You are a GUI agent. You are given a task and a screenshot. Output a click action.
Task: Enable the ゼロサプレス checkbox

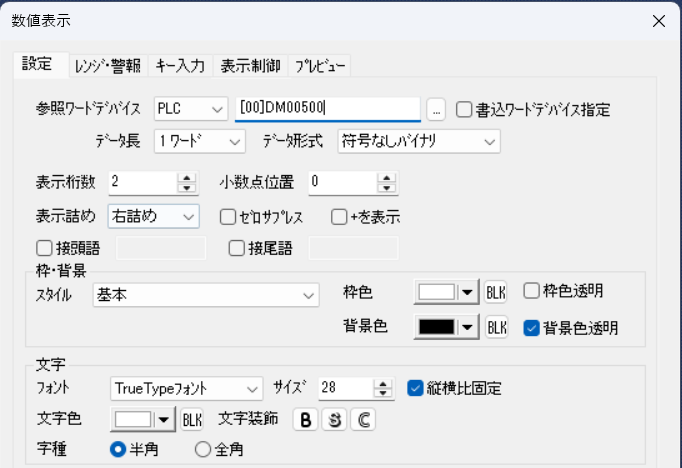tap(227, 216)
